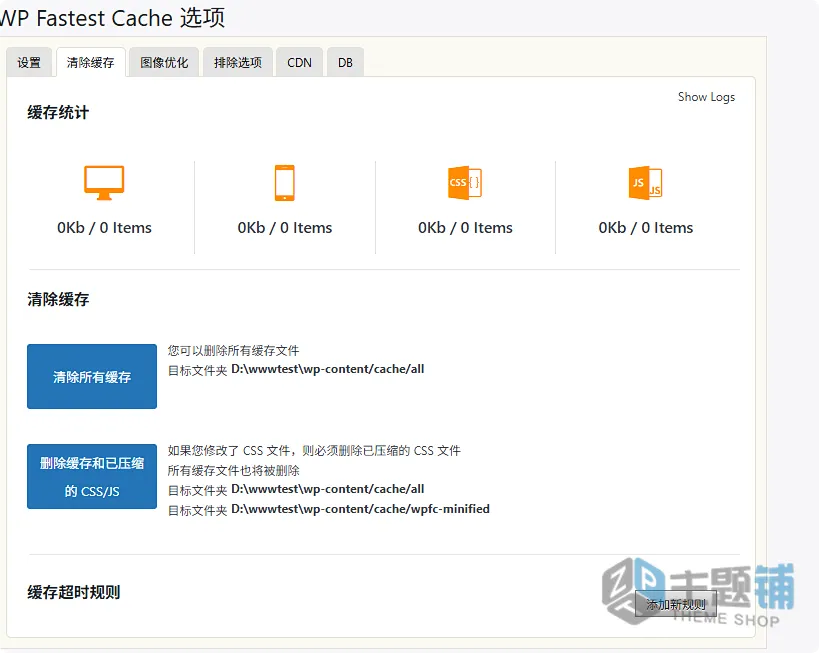This screenshot has width=819, height=653.
Task: Click the JS file statistics icon
Action: click(646, 183)
